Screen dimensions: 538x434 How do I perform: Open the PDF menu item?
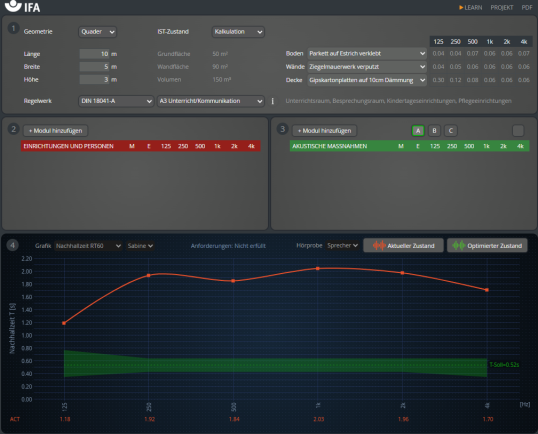(527, 8)
